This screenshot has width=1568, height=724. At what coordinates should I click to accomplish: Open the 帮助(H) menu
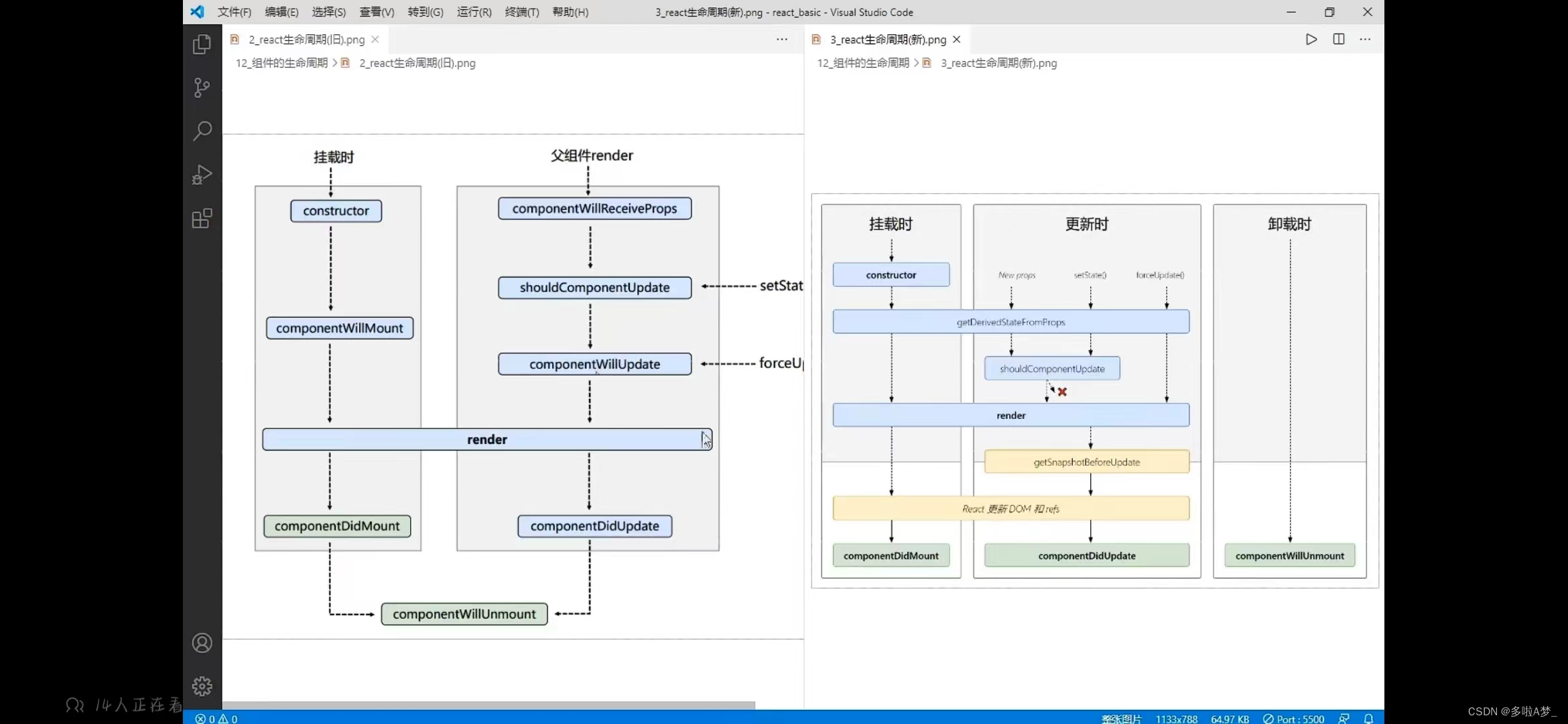point(570,12)
